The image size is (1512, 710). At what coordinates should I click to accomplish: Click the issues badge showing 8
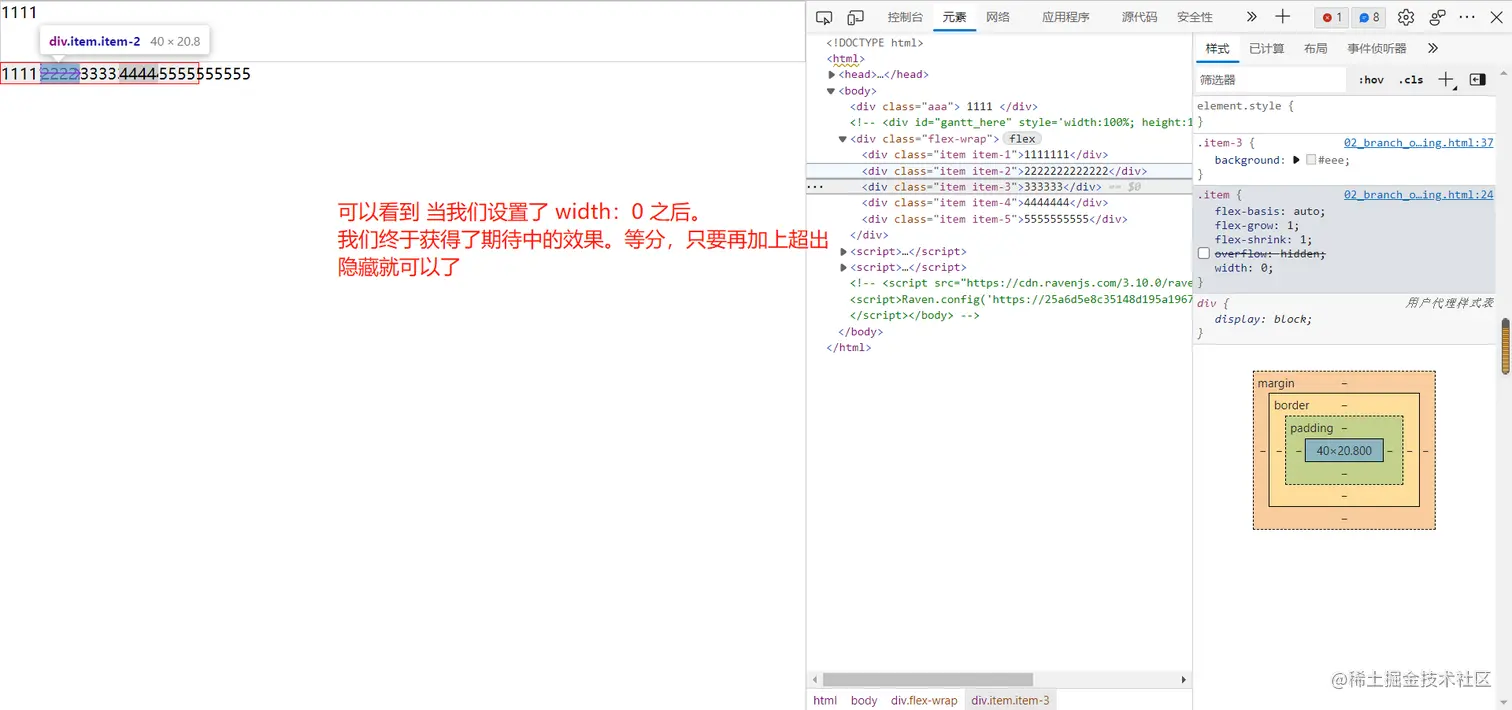click(1368, 17)
